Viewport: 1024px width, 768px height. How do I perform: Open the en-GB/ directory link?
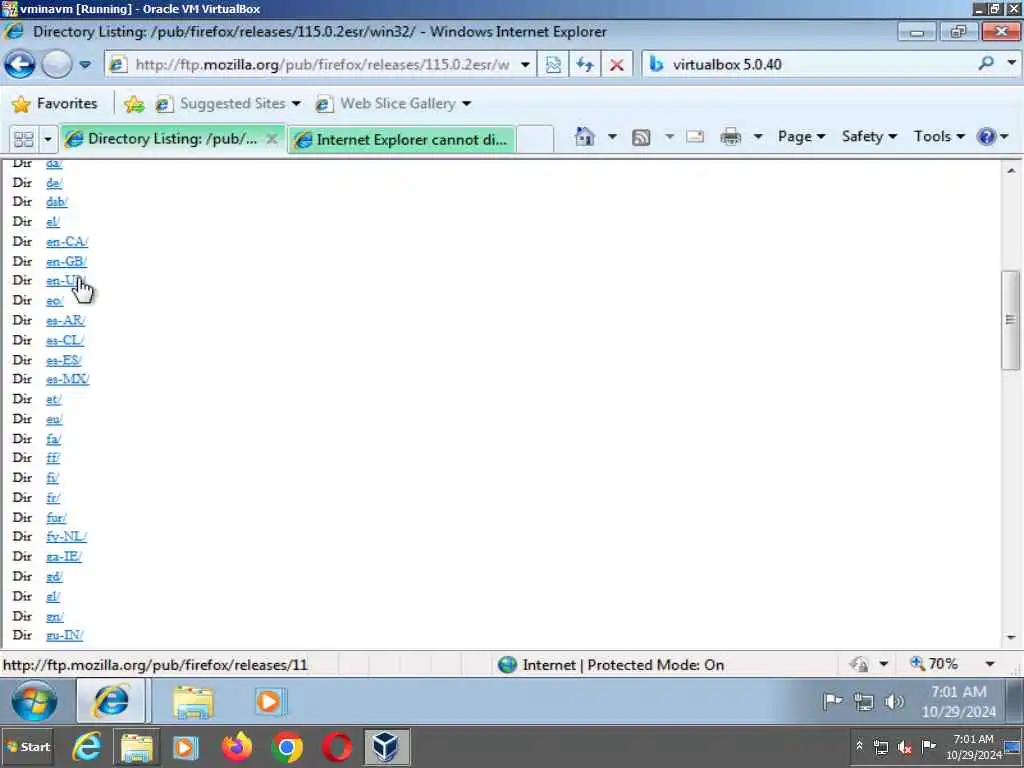coord(66,261)
